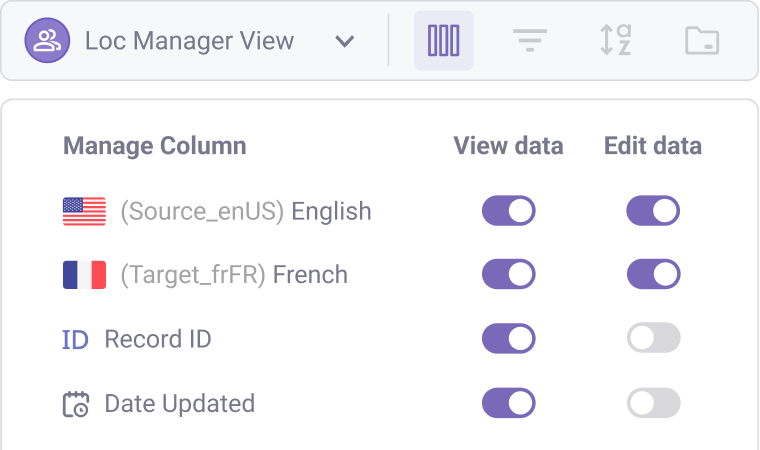Toggle View data for Date Updated
760x450 pixels.
(x=508, y=403)
